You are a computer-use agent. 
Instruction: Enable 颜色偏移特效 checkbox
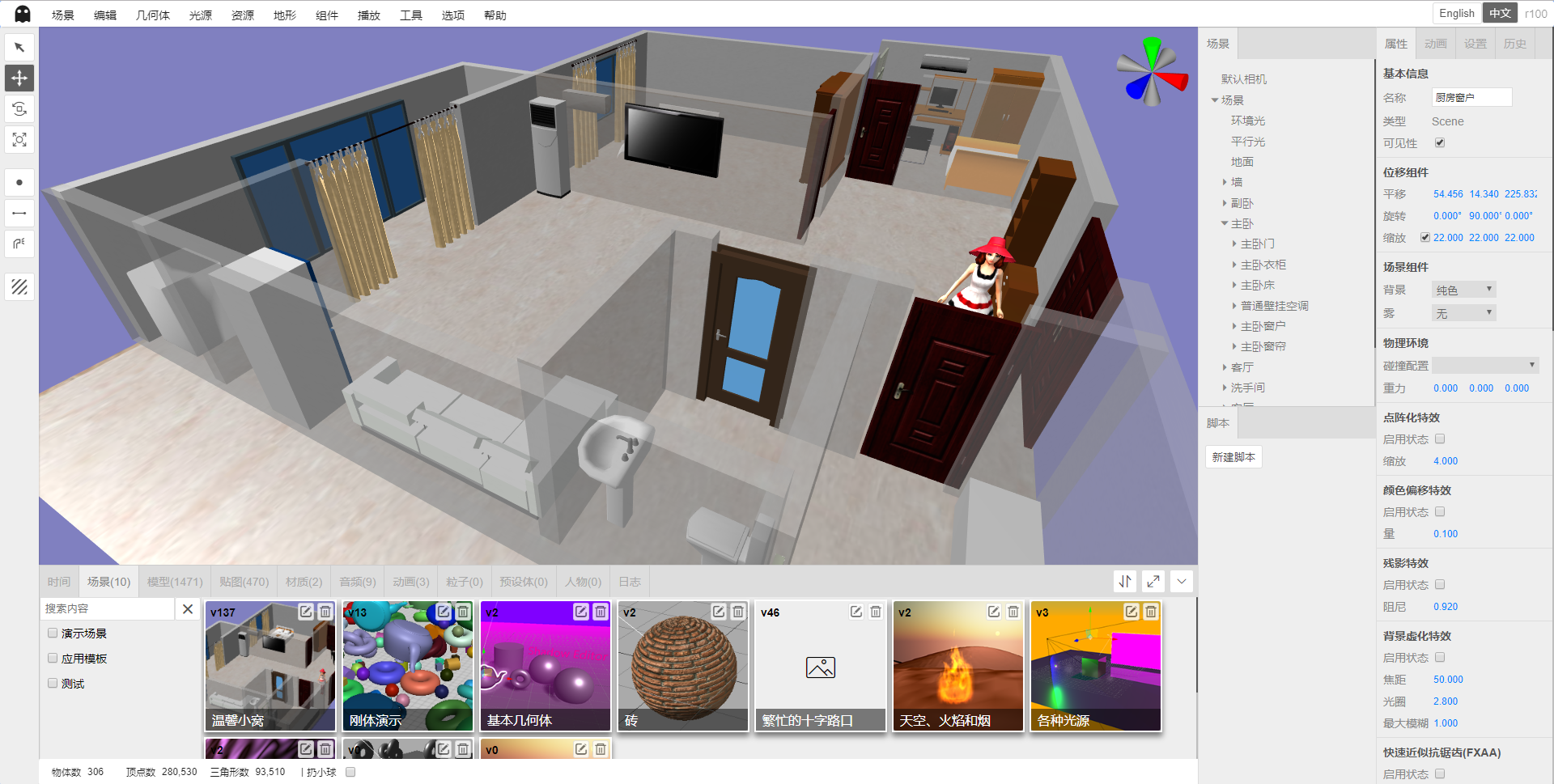tap(1440, 511)
